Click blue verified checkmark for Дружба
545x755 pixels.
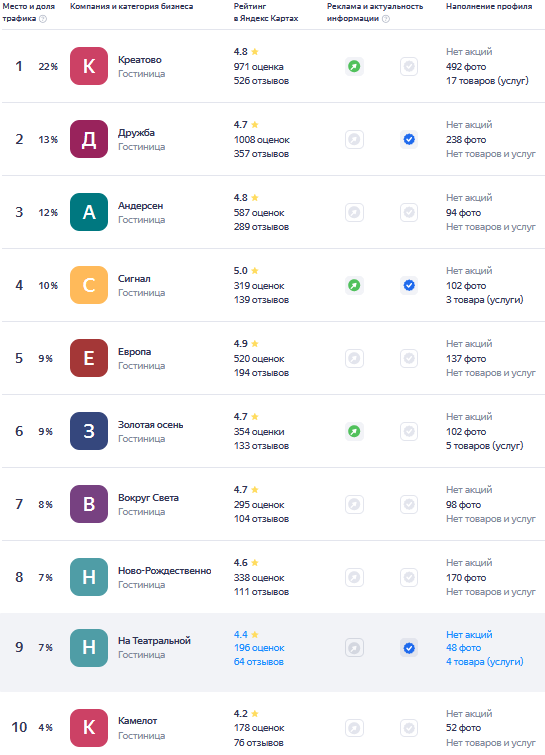[409, 140]
